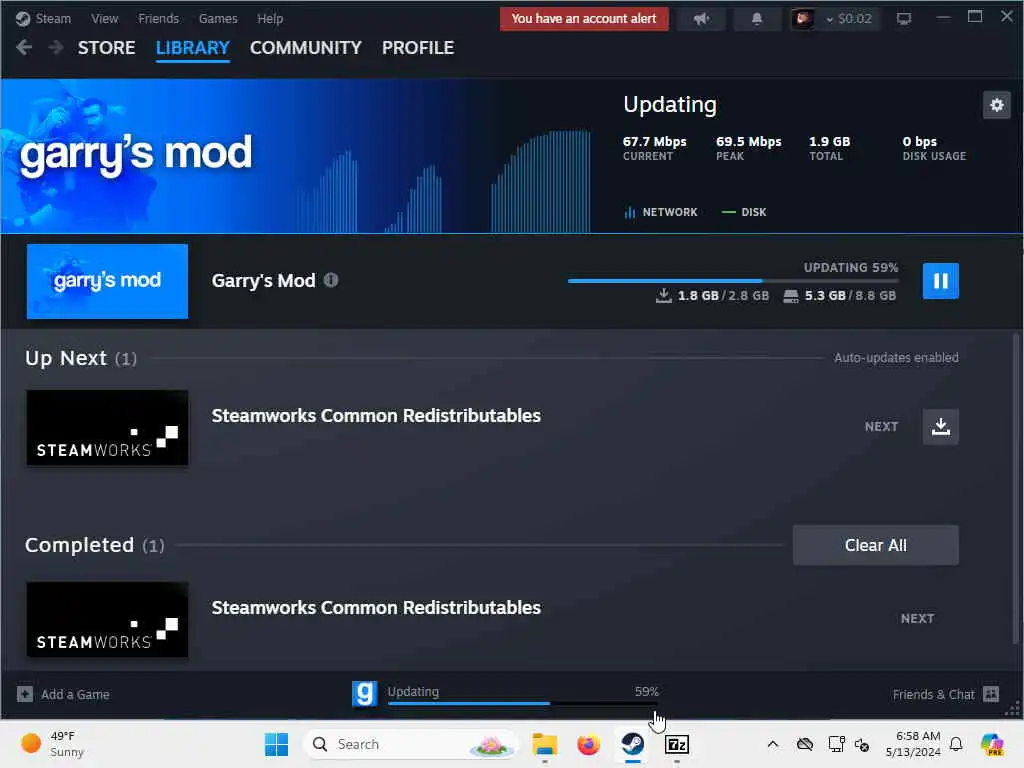Click the taskbar clock showing 6:58 AM
1024x768 pixels.
(x=913, y=744)
